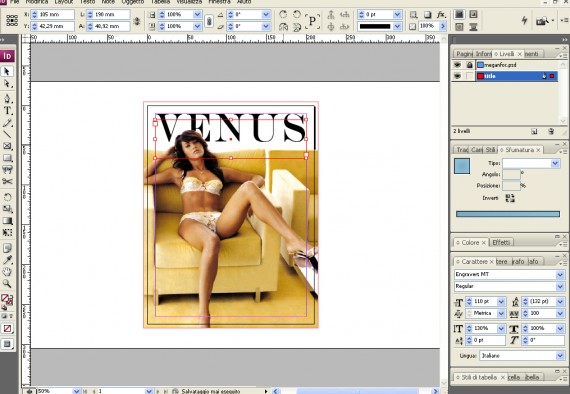The image size is (570, 394).
Task: Open the Lingua Italiano dropdown
Action: [x=560, y=356]
